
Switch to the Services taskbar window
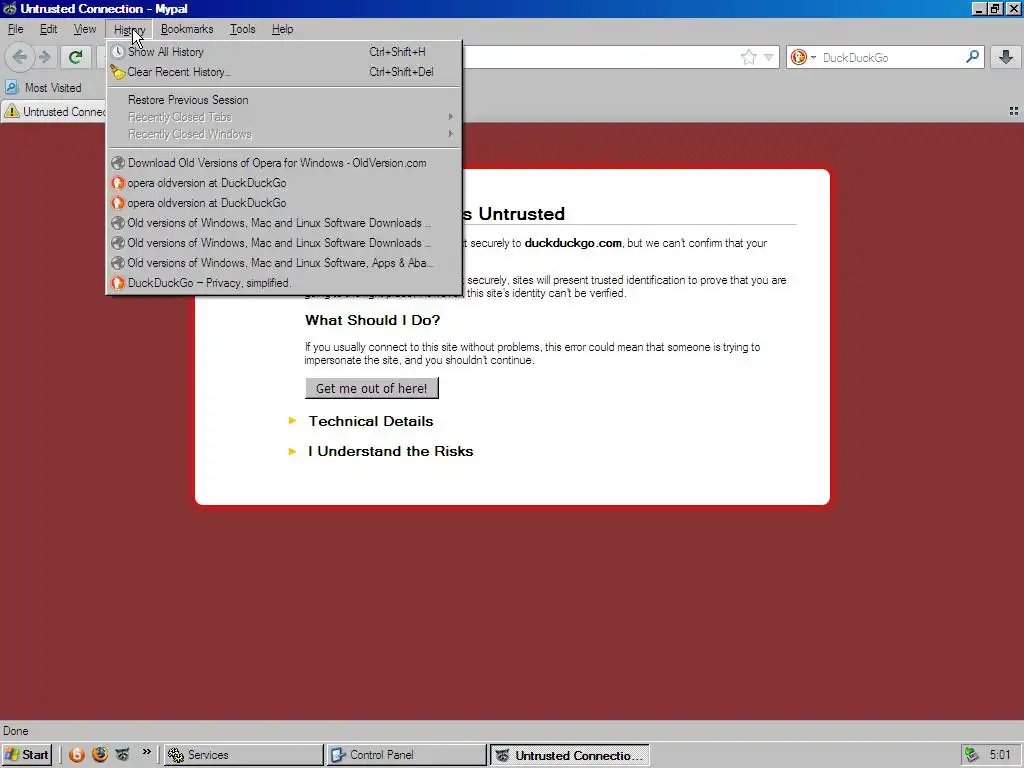point(243,755)
